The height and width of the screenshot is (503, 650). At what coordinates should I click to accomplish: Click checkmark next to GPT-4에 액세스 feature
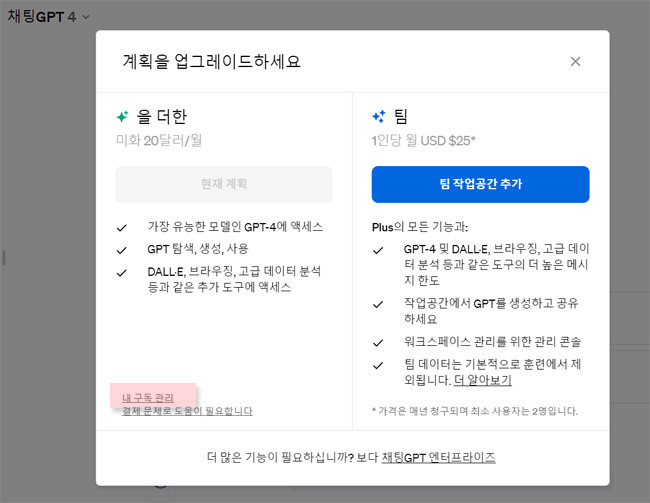click(x=121, y=228)
